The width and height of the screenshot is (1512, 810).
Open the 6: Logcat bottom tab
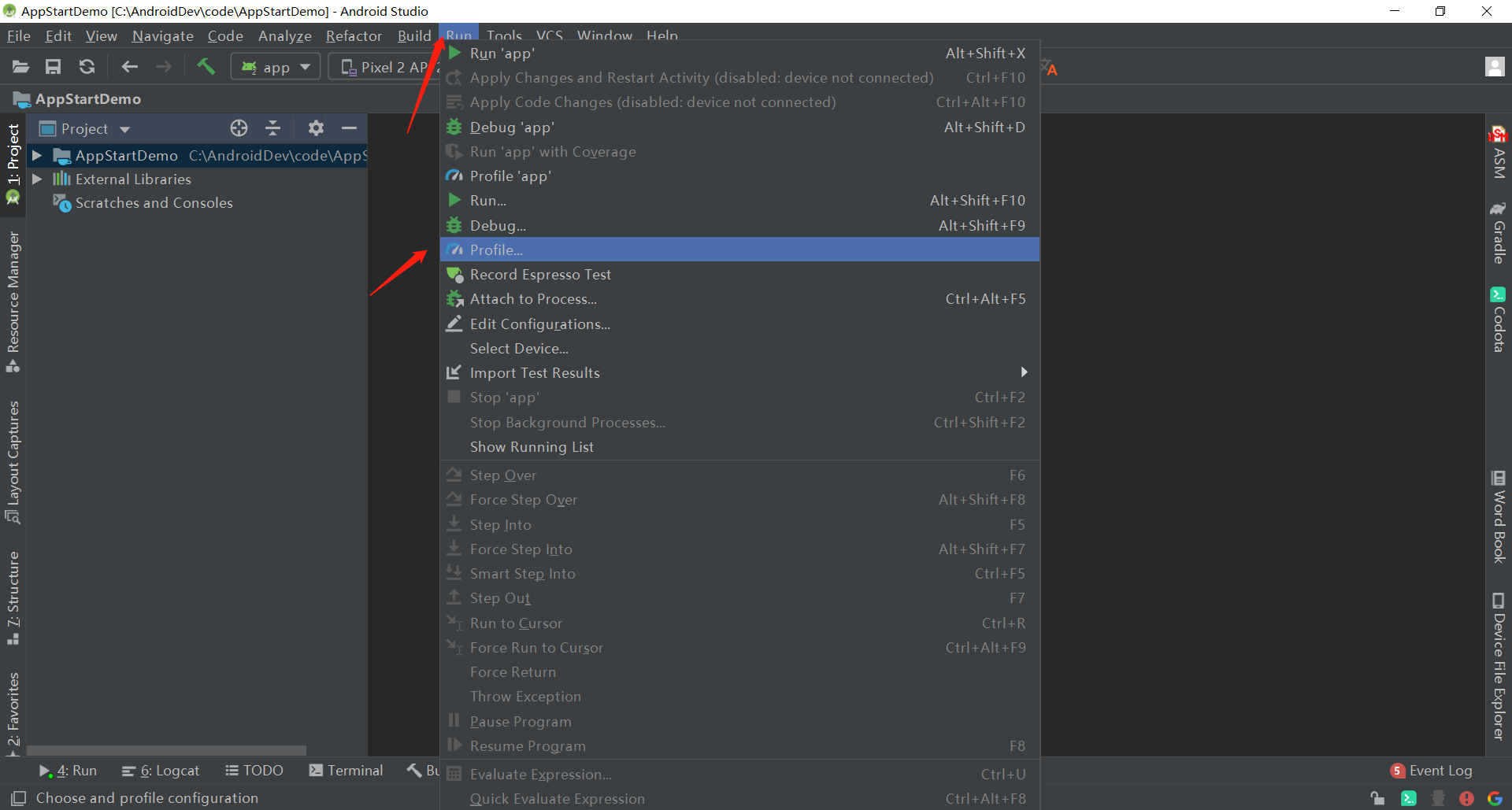[x=161, y=771]
